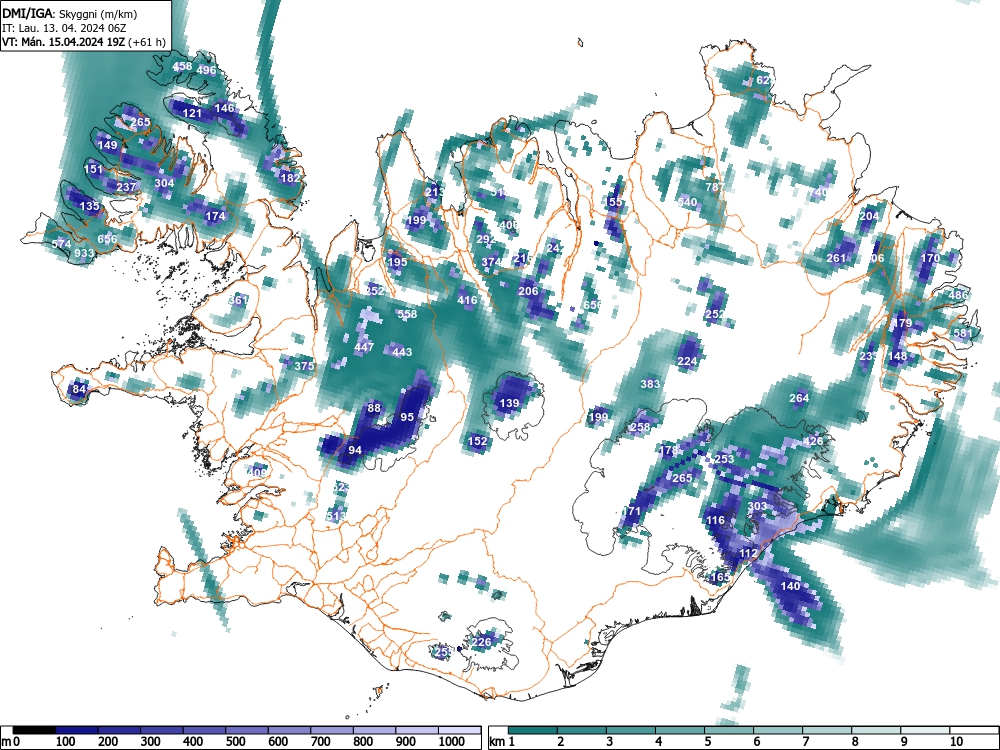Screen dimensions: 1000x750
Task: Click the visibility value 139
Action: click(509, 403)
